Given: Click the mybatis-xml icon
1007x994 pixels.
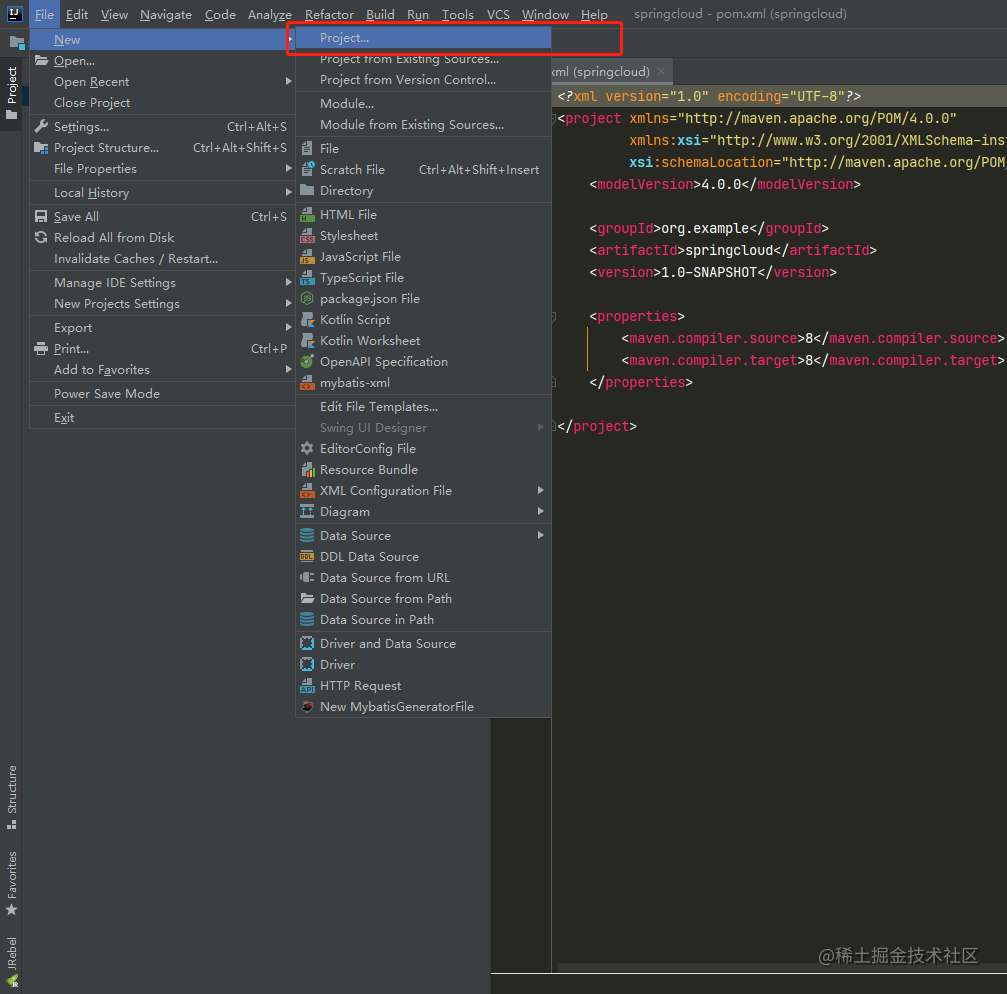Looking at the screenshot, I should pos(308,383).
